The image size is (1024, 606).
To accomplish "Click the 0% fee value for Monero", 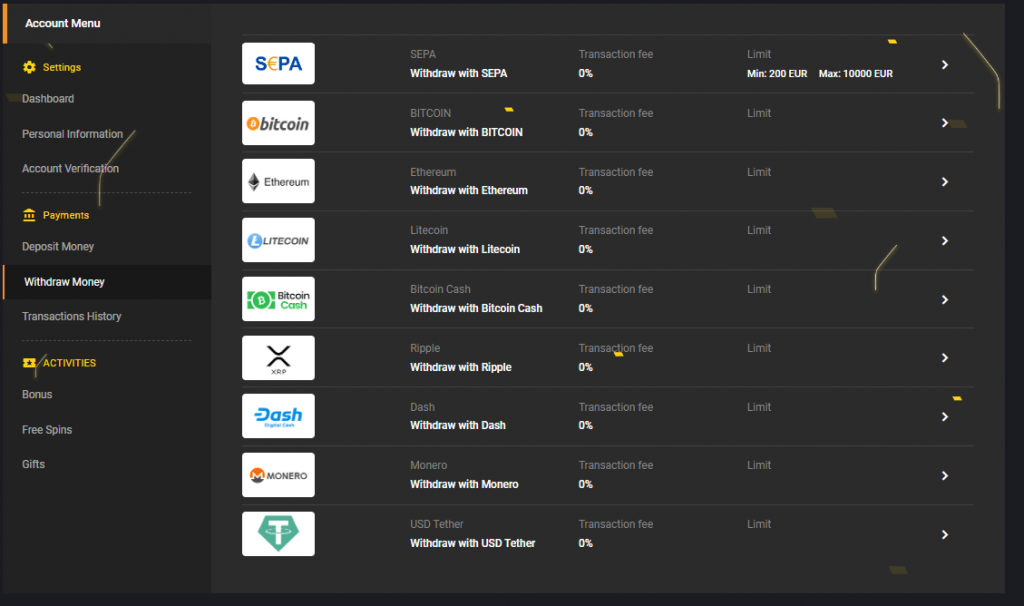I will tap(586, 484).
